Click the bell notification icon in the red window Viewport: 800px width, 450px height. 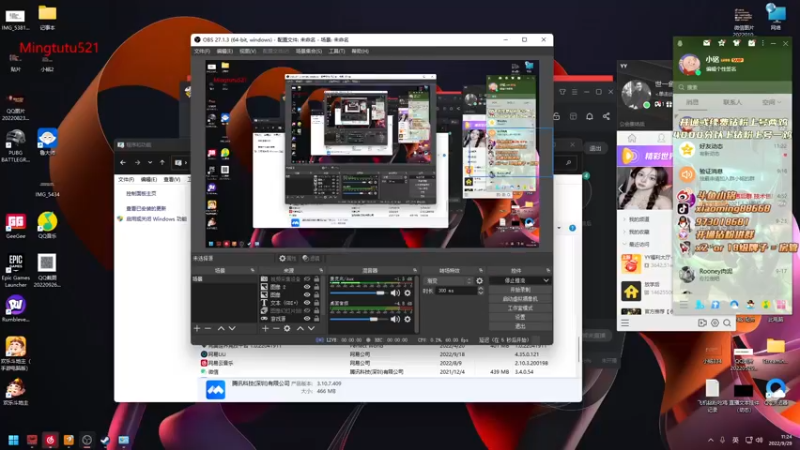click(x=589, y=116)
